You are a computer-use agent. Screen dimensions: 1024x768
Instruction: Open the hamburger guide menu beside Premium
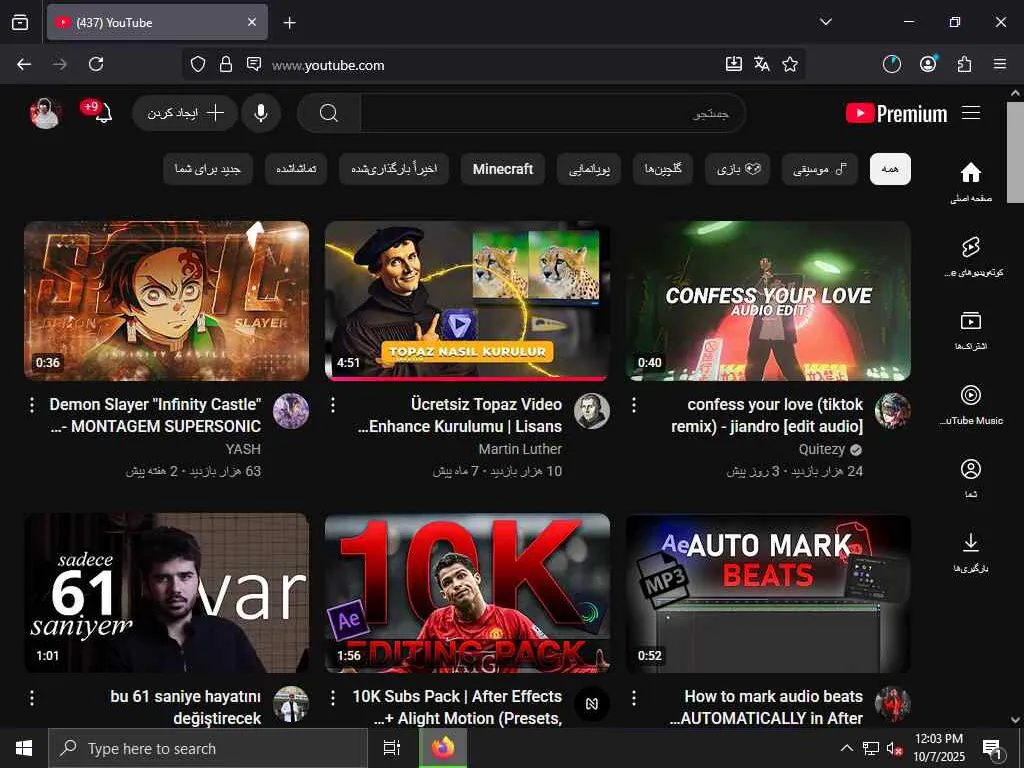click(x=971, y=113)
